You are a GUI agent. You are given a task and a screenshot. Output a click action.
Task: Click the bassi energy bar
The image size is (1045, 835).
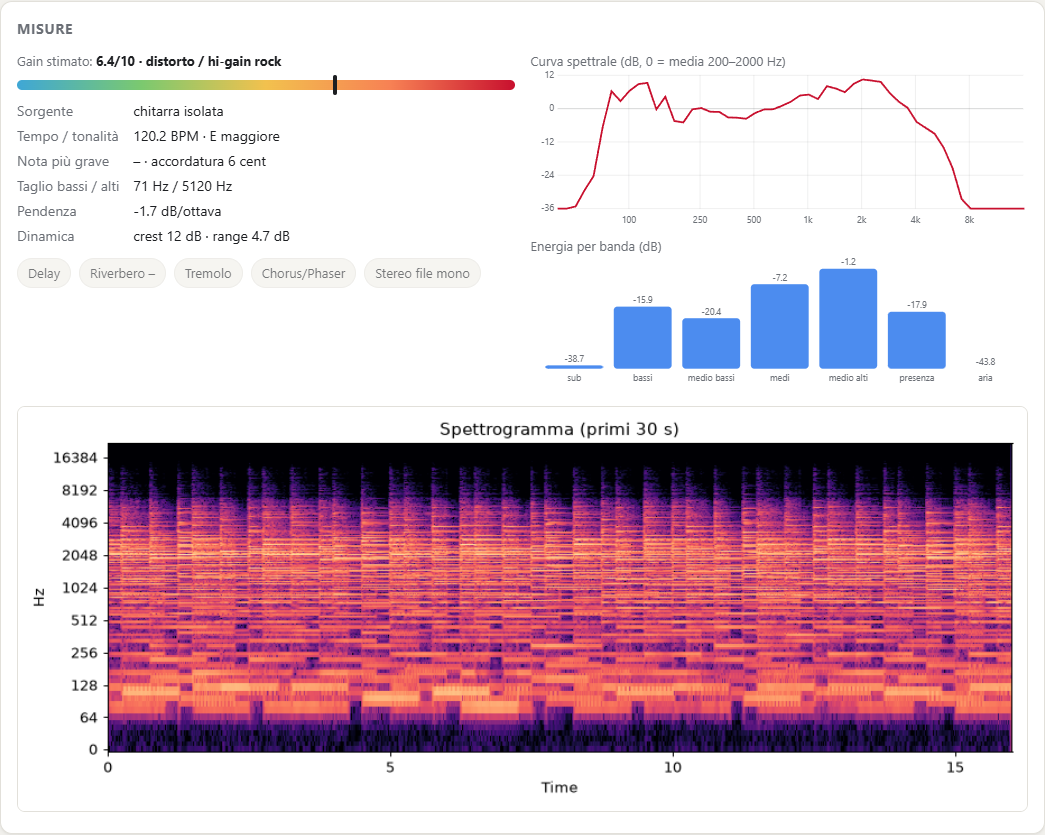click(642, 338)
